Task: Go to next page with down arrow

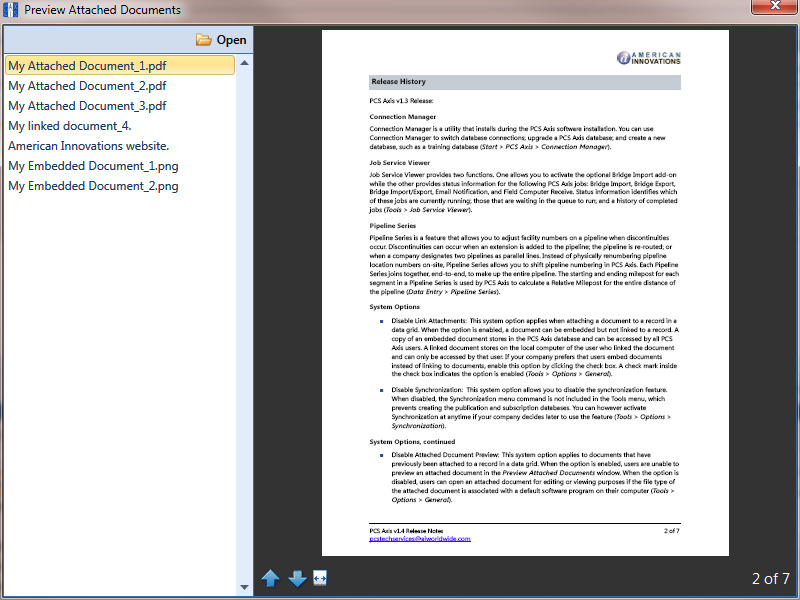Action: (297, 578)
